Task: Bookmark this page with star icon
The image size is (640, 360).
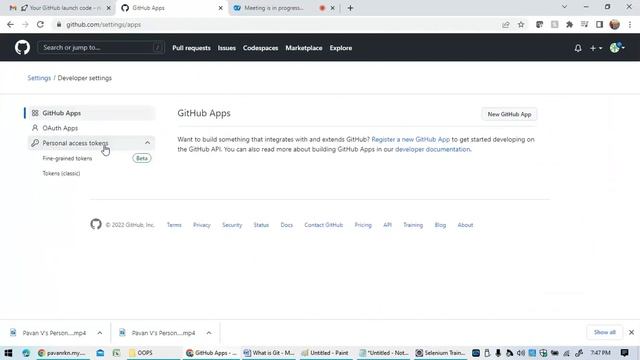Action: point(521,24)
